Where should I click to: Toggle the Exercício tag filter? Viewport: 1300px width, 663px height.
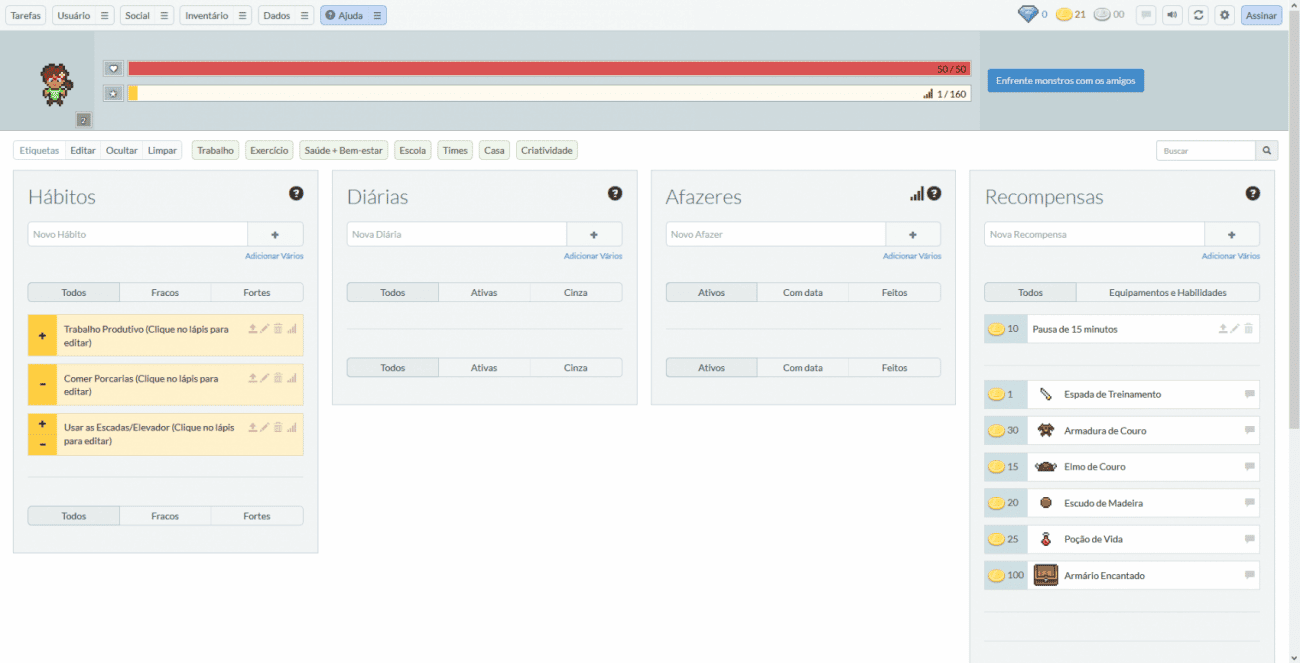(x=269, y=150)
